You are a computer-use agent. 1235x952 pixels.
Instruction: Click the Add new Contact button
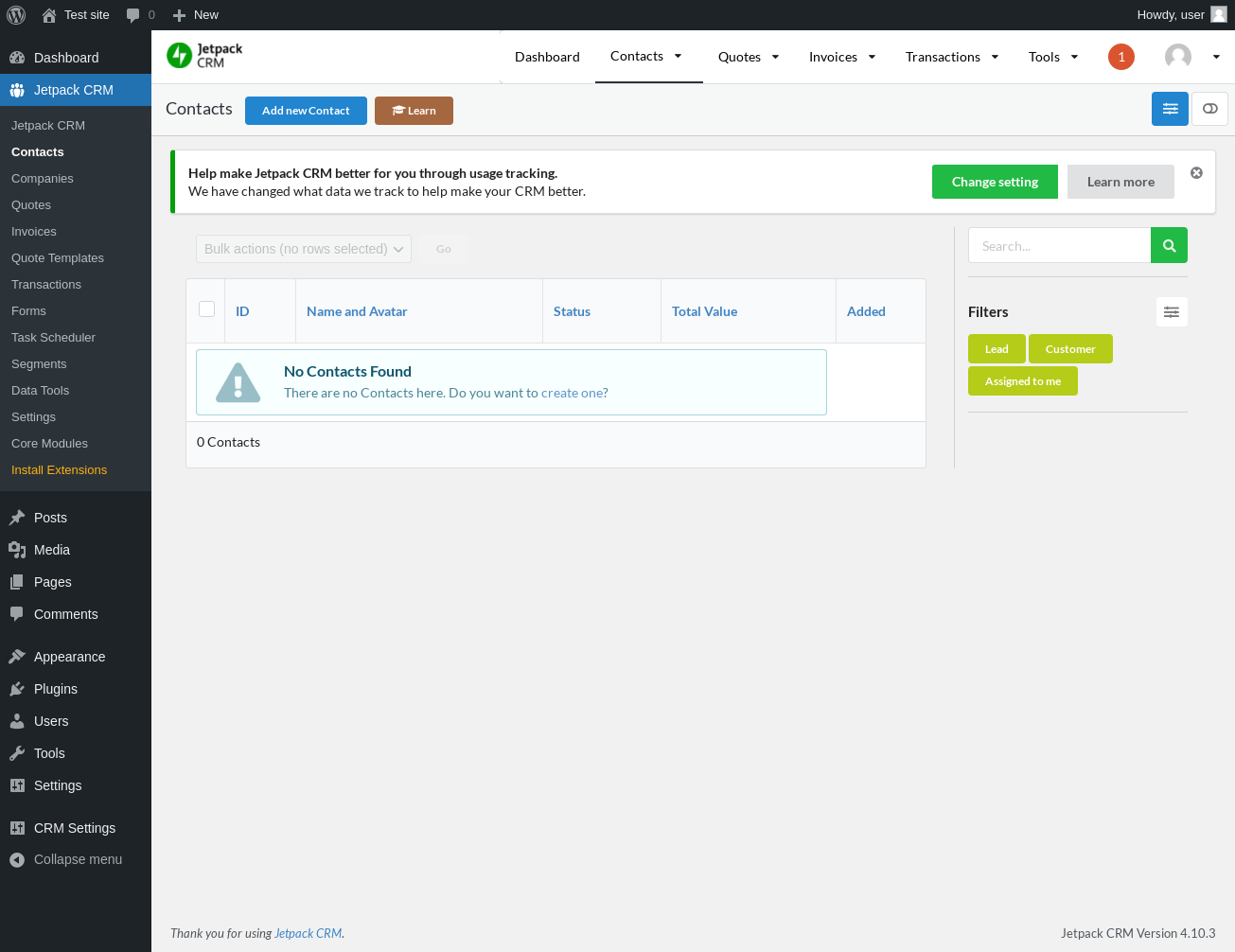[306, 111]
